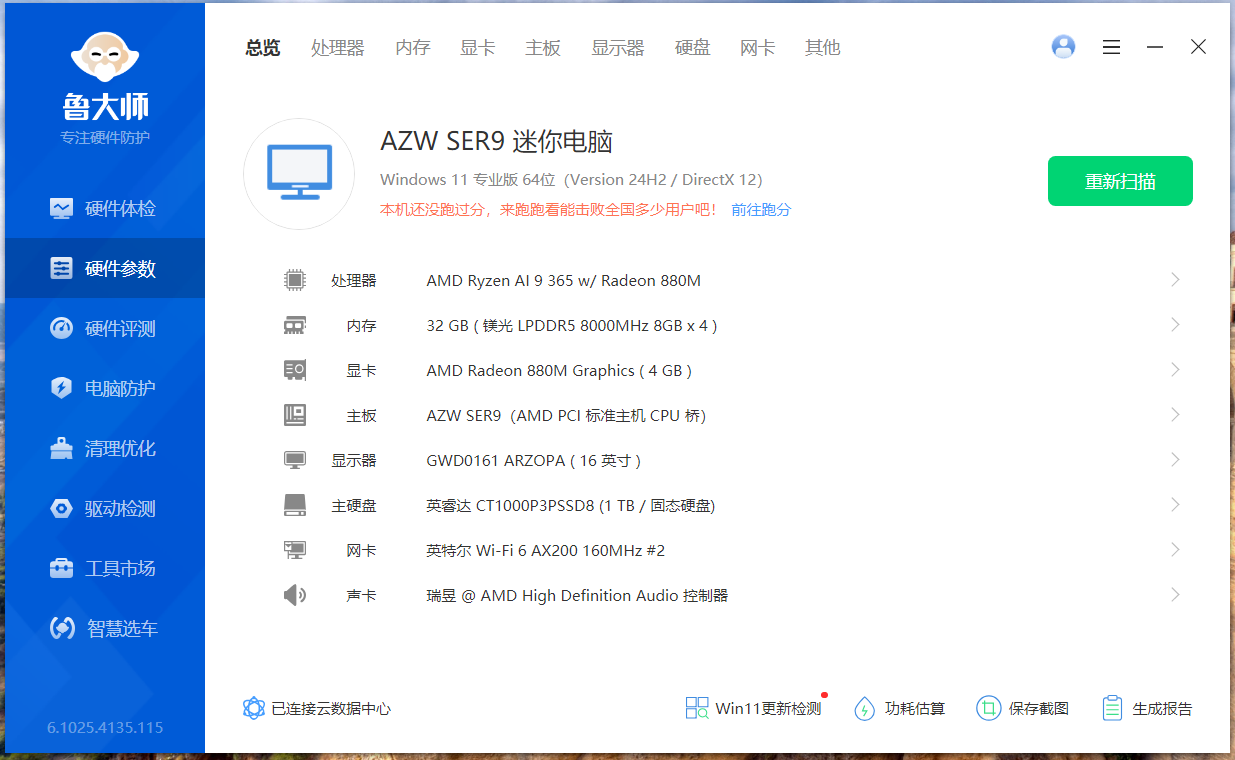
Task: Click the 保存截图 label
Action: pos(1039,709)
